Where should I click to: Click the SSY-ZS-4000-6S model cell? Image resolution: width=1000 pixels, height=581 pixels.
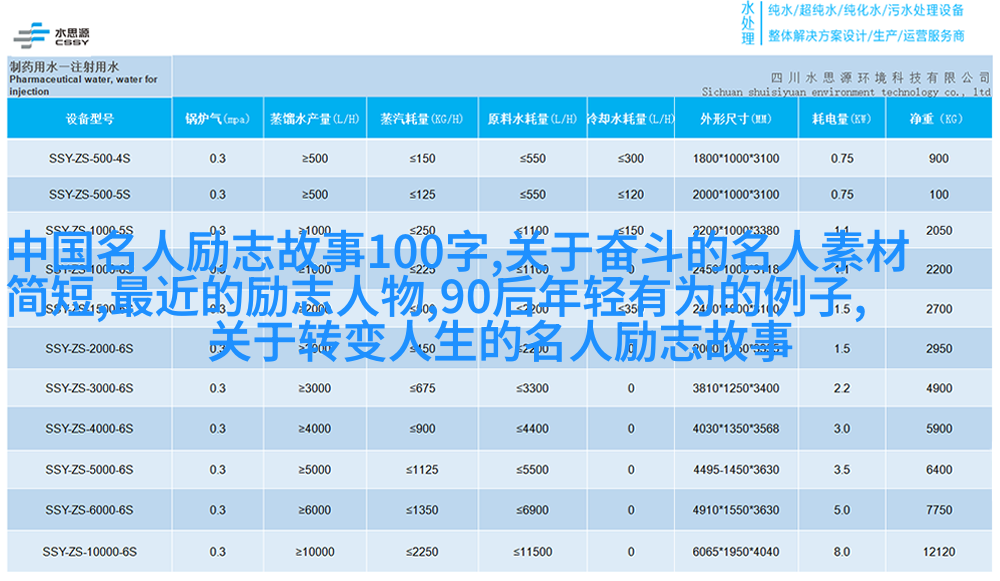point(89,428)
